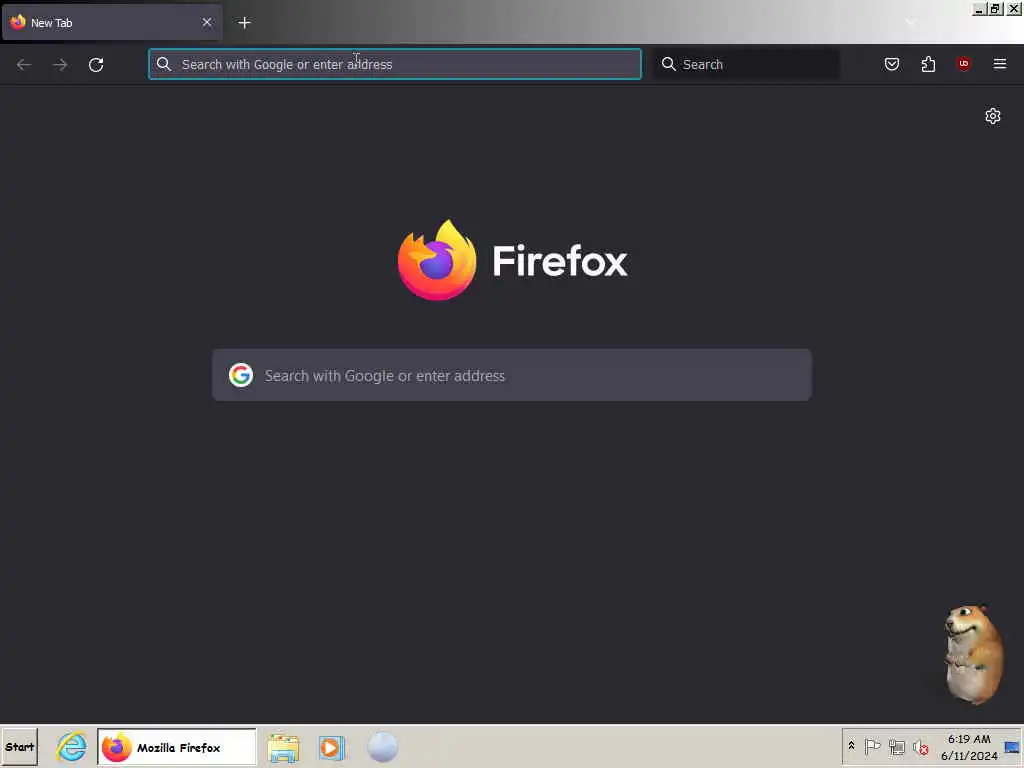Click the hamster desktop character
The image size is (1024, 768).
click(x=974, y=654)
